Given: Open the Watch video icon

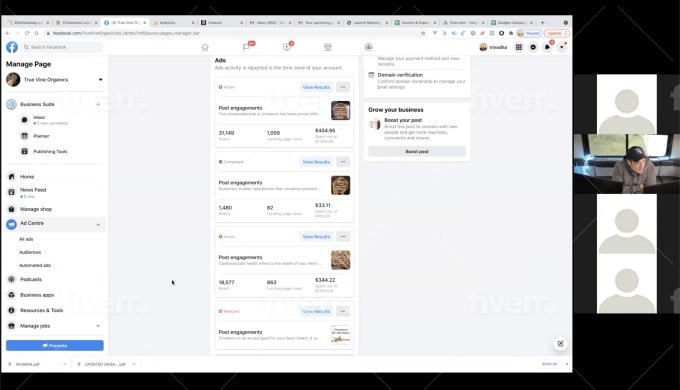Looking at the screenshot, I should [x=287, y=47].
